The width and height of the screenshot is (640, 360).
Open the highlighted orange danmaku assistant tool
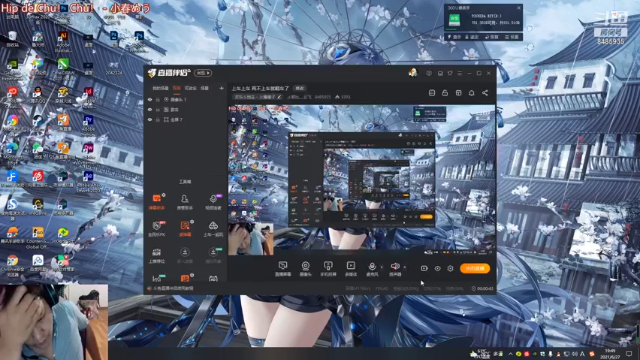[157, 202]
